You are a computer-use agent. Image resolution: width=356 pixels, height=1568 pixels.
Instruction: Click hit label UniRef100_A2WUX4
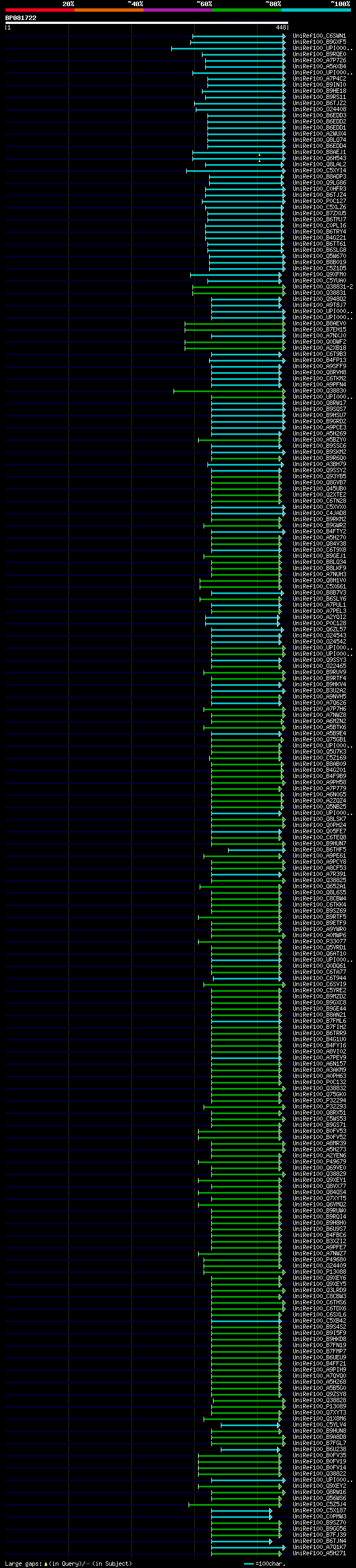(x=319, y=134)
